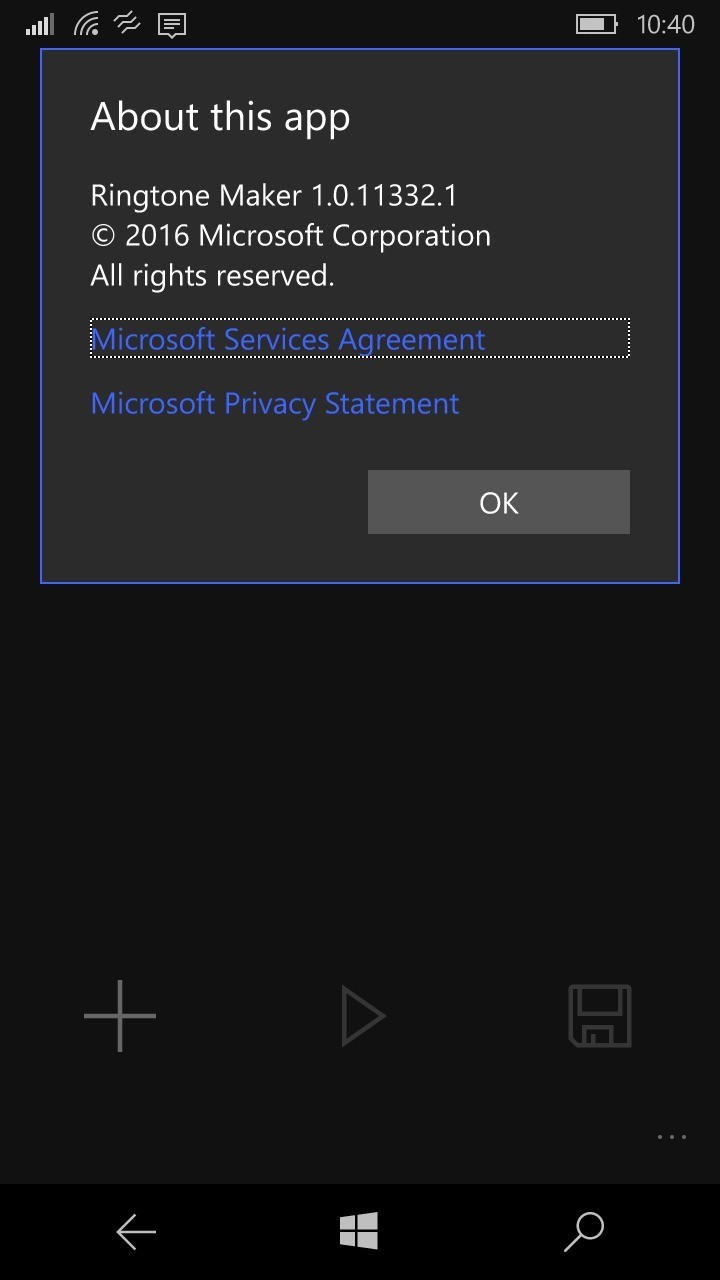Tap the plus icon to add a song
This screenshot has width=720, height=1280.
click(120, 1016)
